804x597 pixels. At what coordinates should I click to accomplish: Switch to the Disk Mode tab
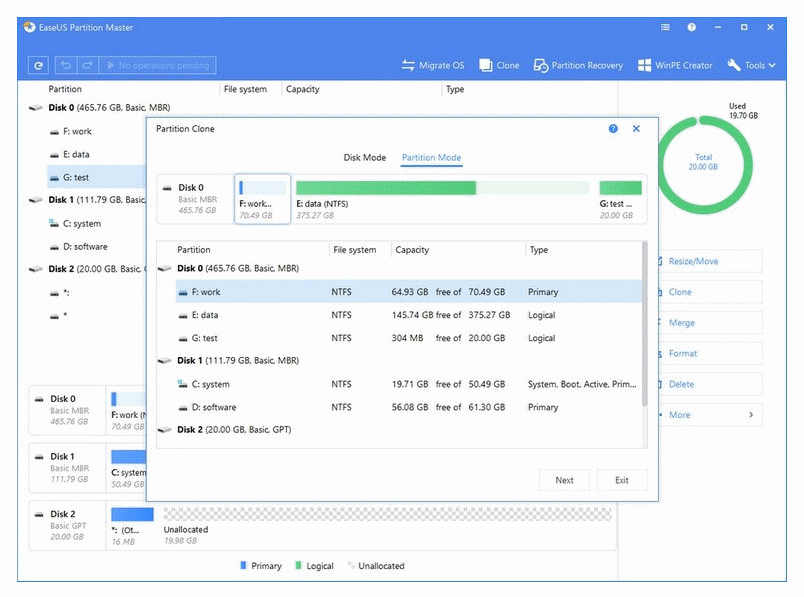coord(365,157)
